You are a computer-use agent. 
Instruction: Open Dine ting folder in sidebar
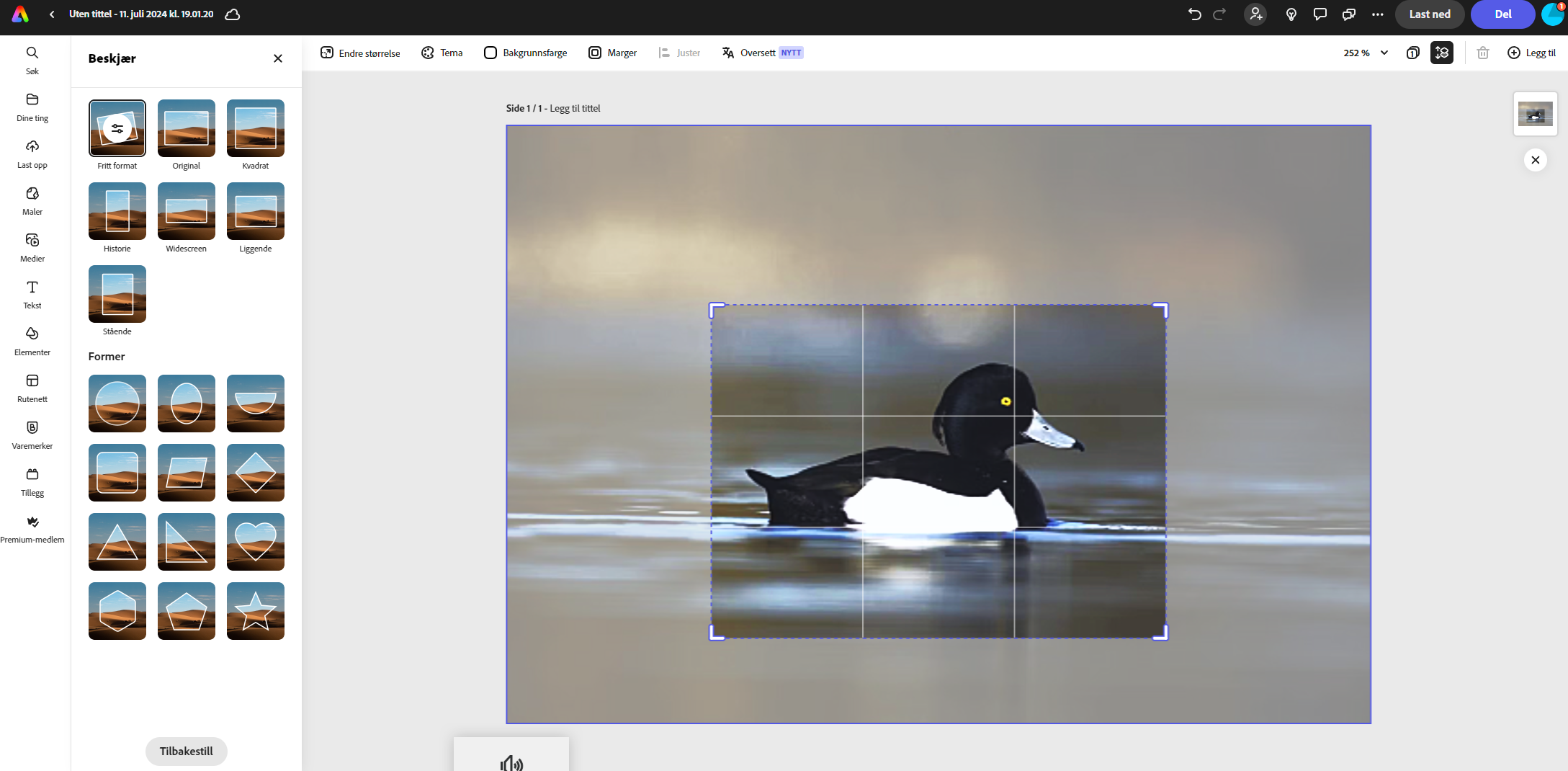point(32,107)
